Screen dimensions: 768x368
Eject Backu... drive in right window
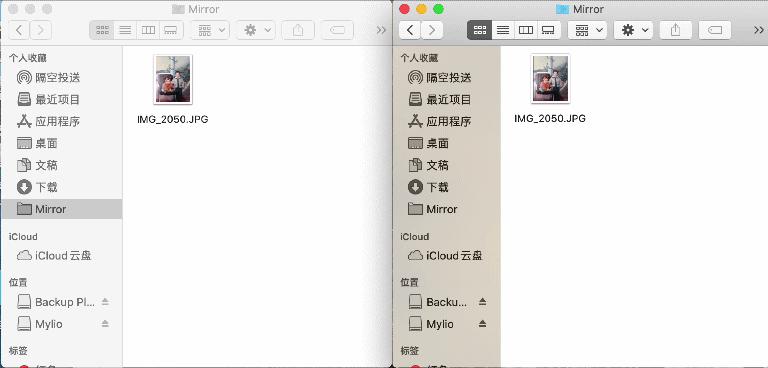[482, 302]
